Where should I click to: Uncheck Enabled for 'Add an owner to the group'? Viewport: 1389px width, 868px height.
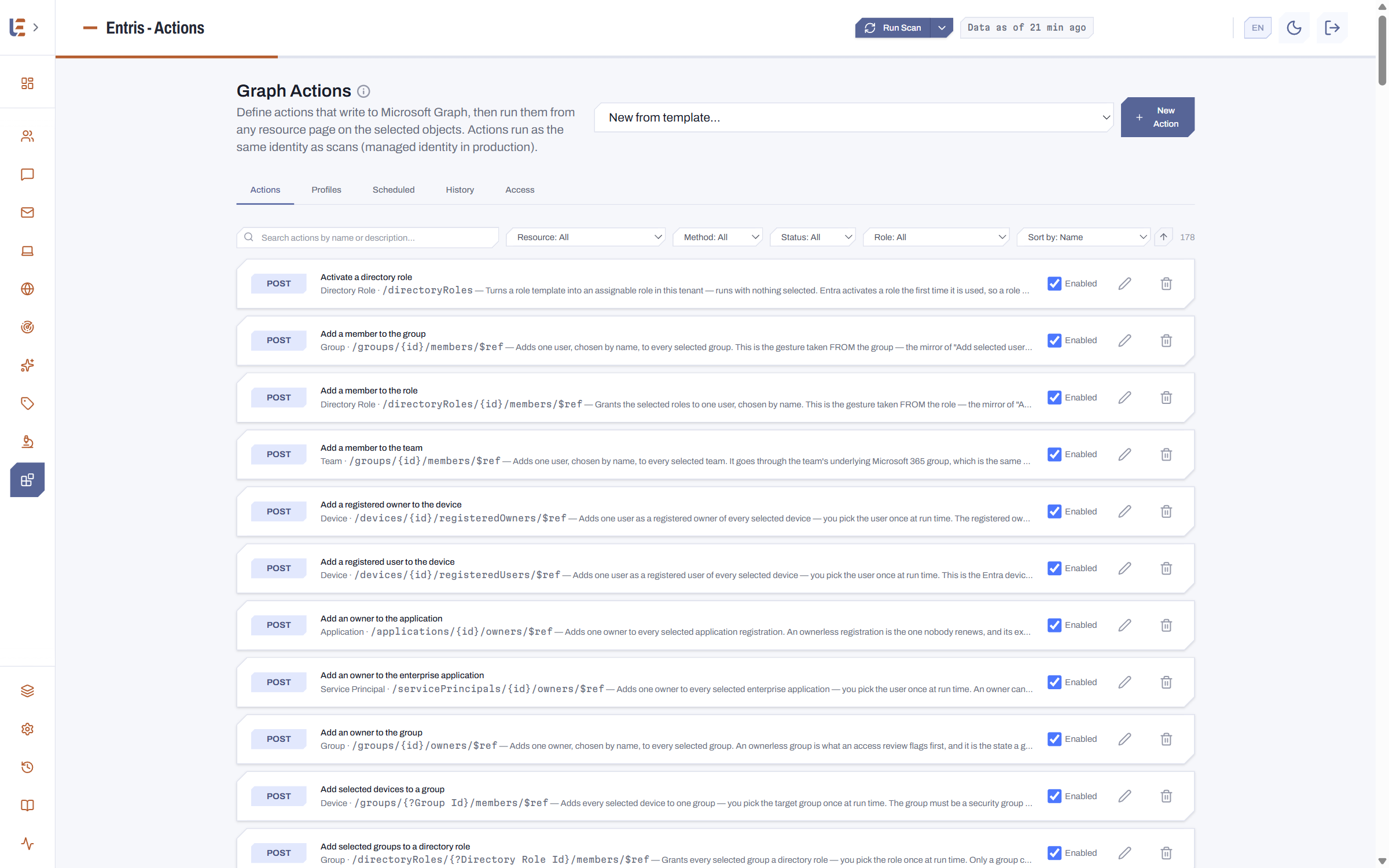click(1054, 739)
